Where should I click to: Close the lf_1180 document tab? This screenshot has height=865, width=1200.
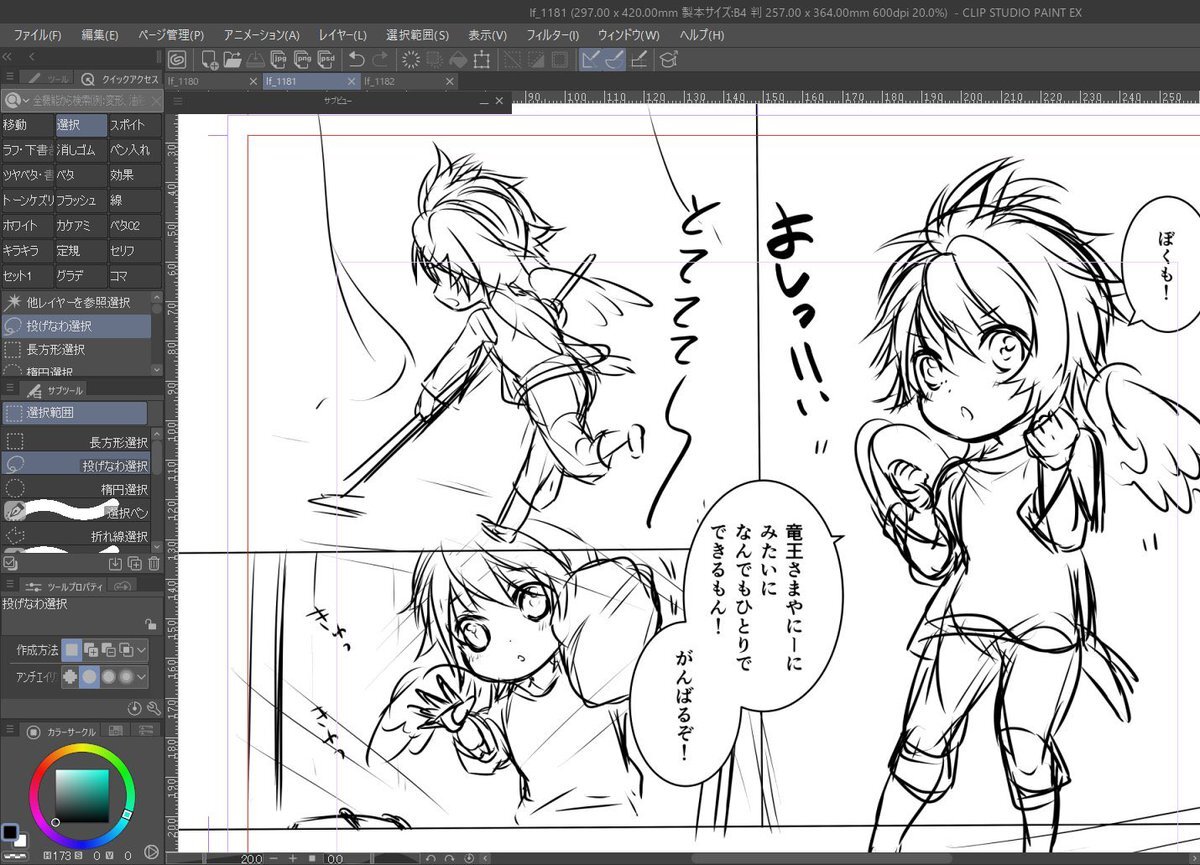253,82
